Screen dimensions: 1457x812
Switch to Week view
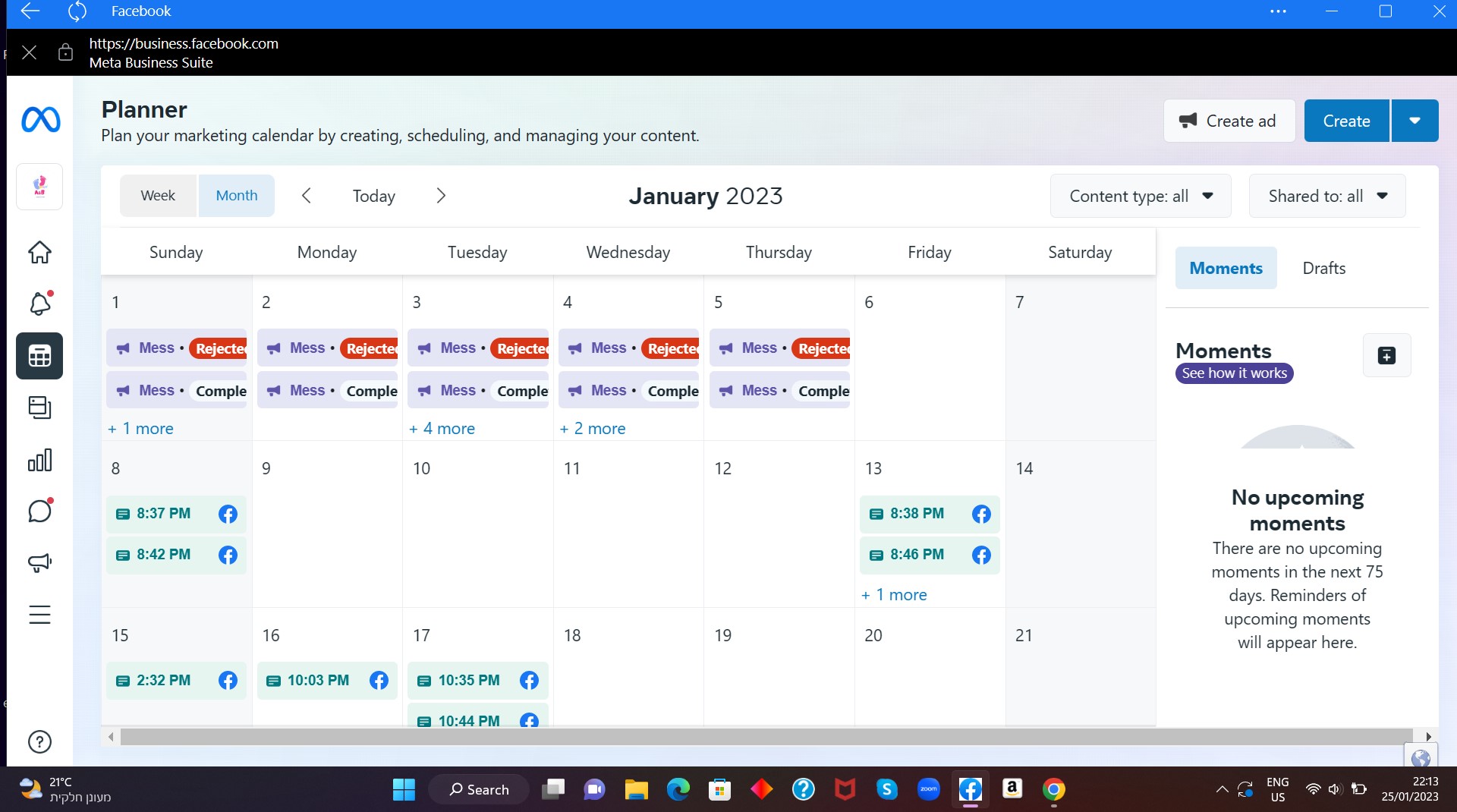point(158,196)
